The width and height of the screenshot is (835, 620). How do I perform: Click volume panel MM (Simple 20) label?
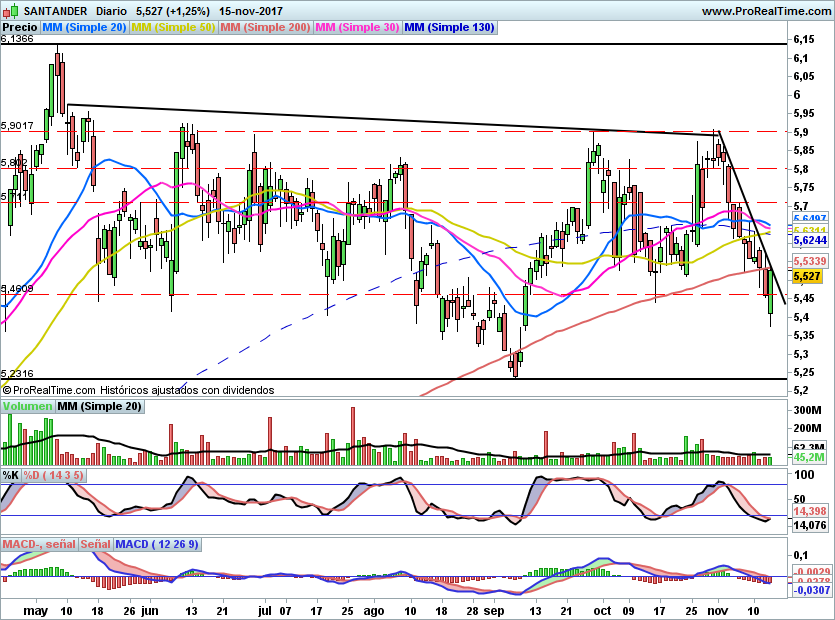[100, 406]
